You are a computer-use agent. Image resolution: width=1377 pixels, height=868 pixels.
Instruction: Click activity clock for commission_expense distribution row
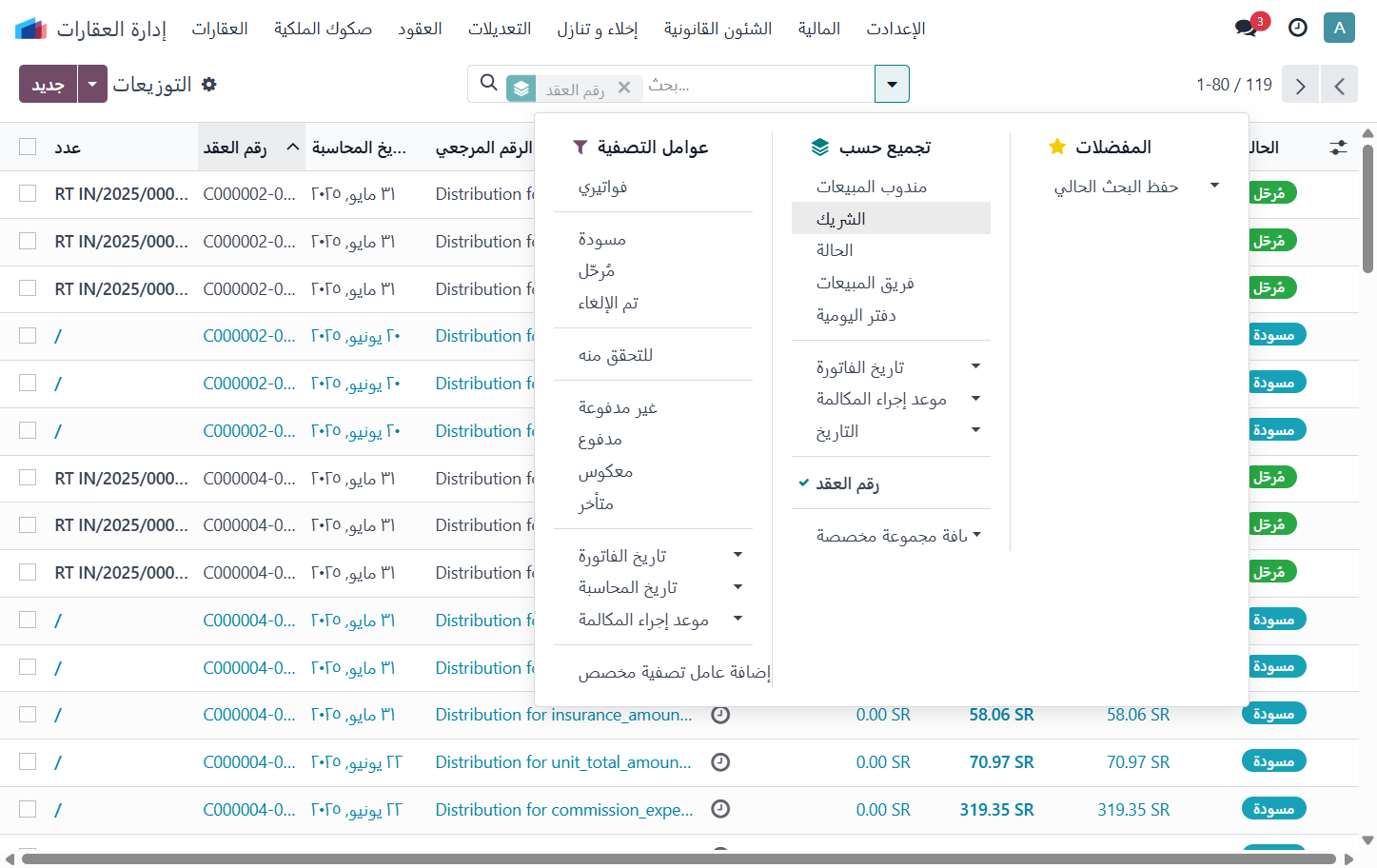pyautogui.click(x=720, y=809)
